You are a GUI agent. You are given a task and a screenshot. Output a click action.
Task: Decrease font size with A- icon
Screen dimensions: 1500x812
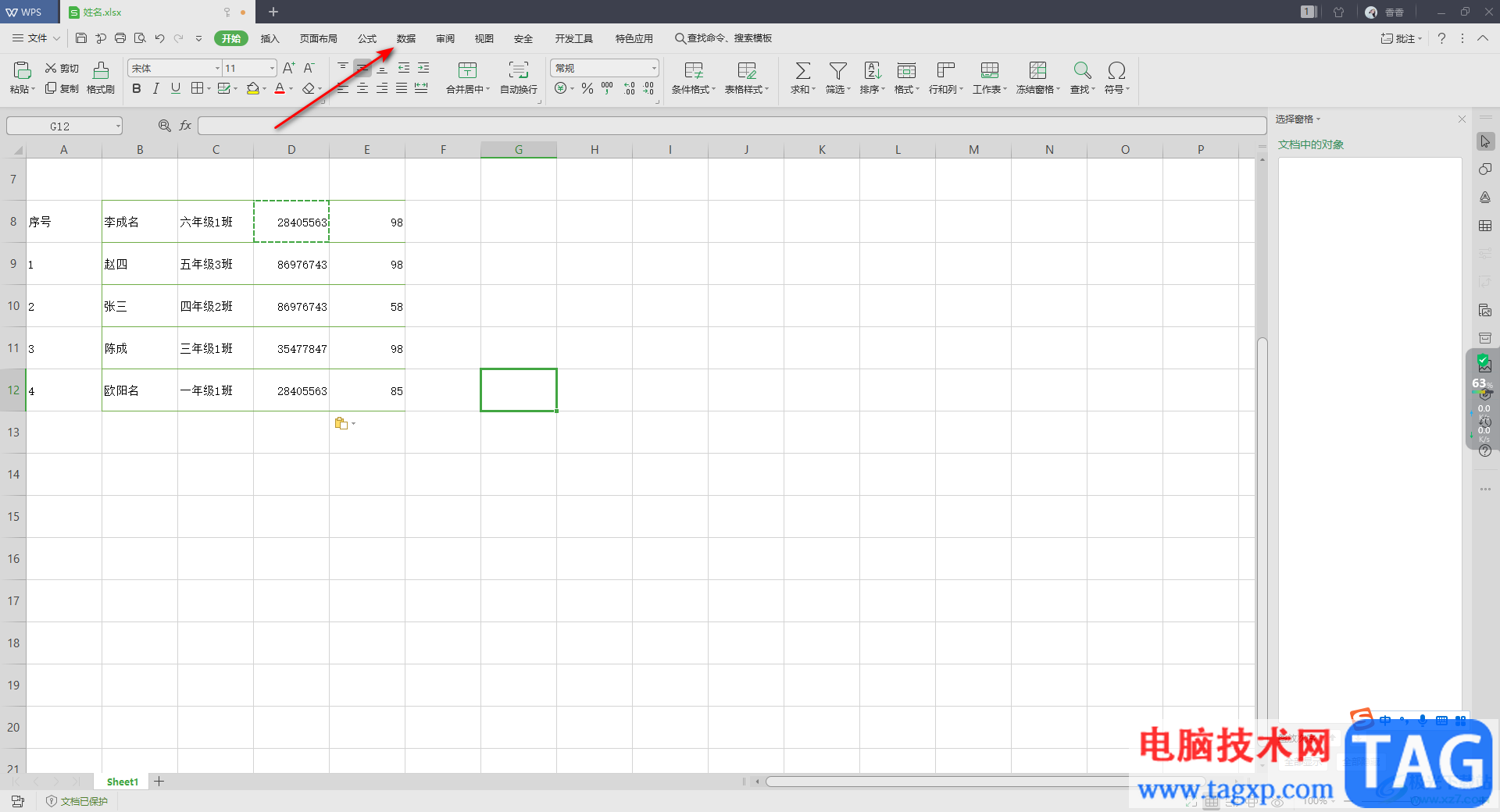[309, 69]
